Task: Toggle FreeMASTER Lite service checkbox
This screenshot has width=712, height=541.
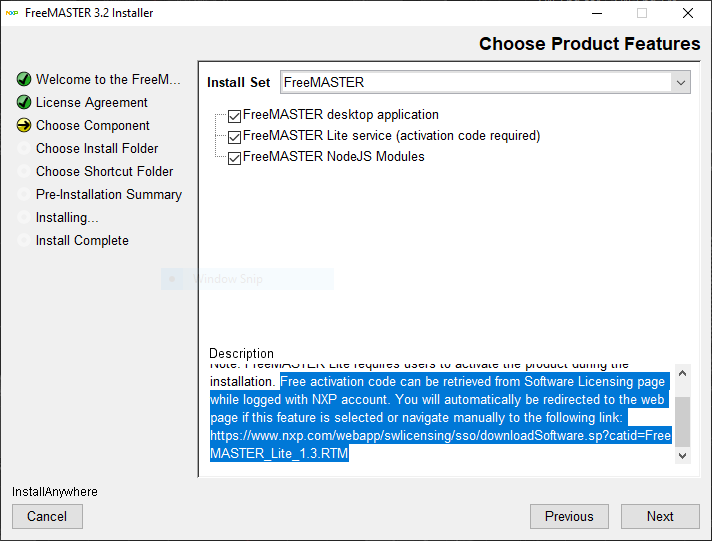Action: click(235, 136)
